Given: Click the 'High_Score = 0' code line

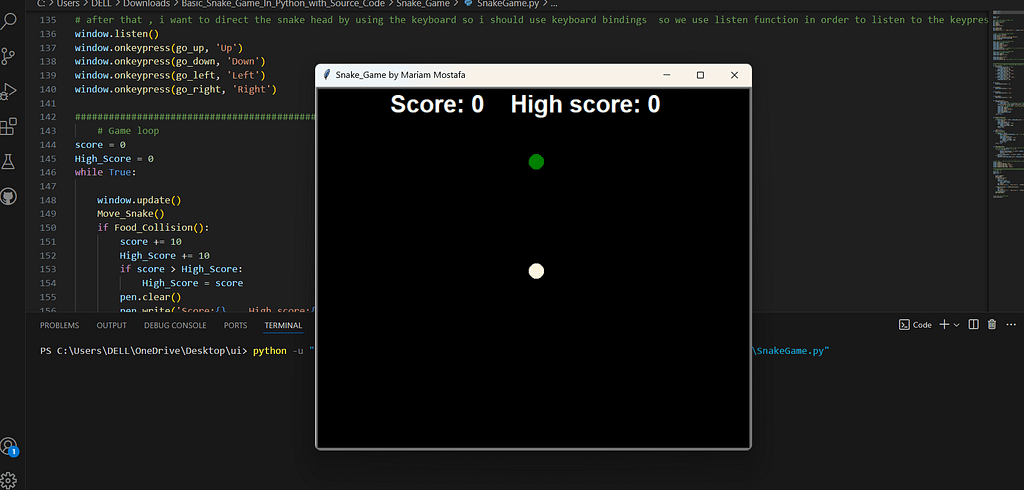Looking at the screenshot, I should coord(114,159).
